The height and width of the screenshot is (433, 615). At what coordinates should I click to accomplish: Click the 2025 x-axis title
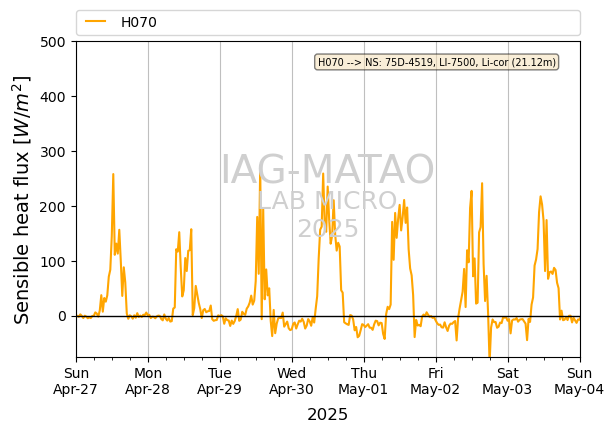328,415
